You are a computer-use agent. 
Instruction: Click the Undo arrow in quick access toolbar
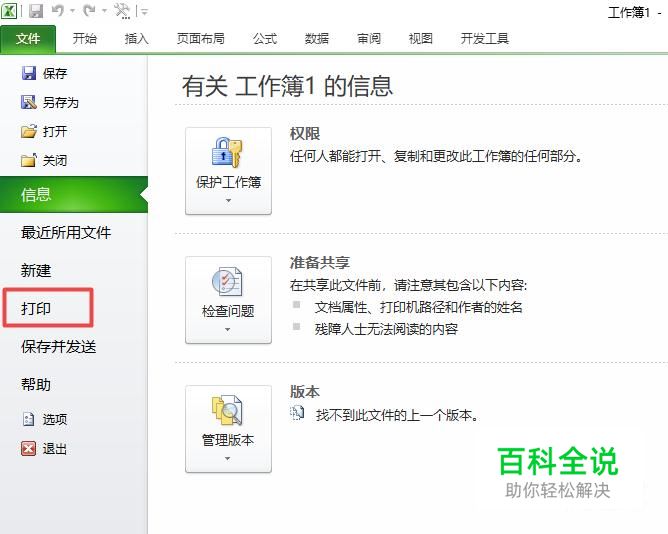[58, 11]
